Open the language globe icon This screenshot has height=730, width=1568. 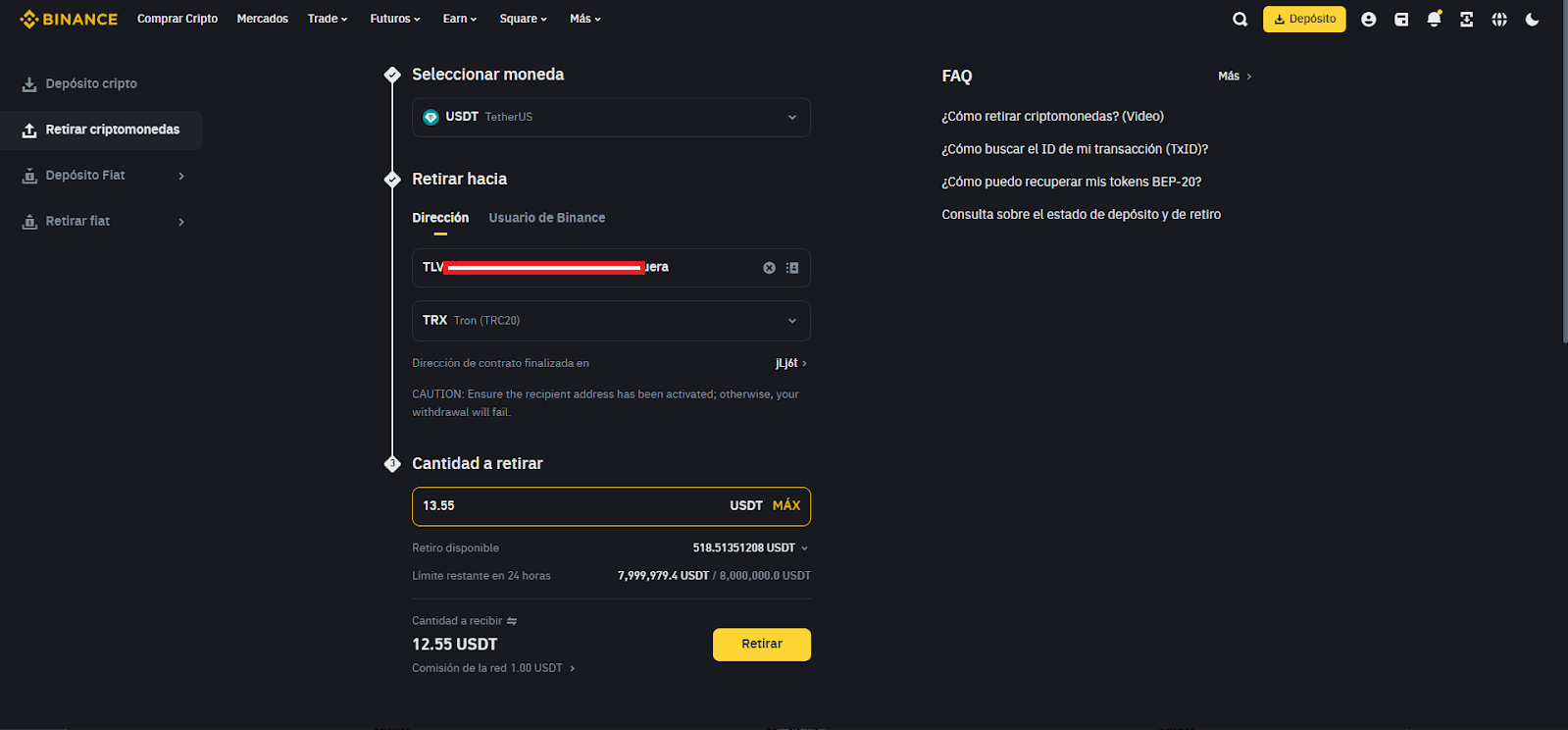[1499, 19]
